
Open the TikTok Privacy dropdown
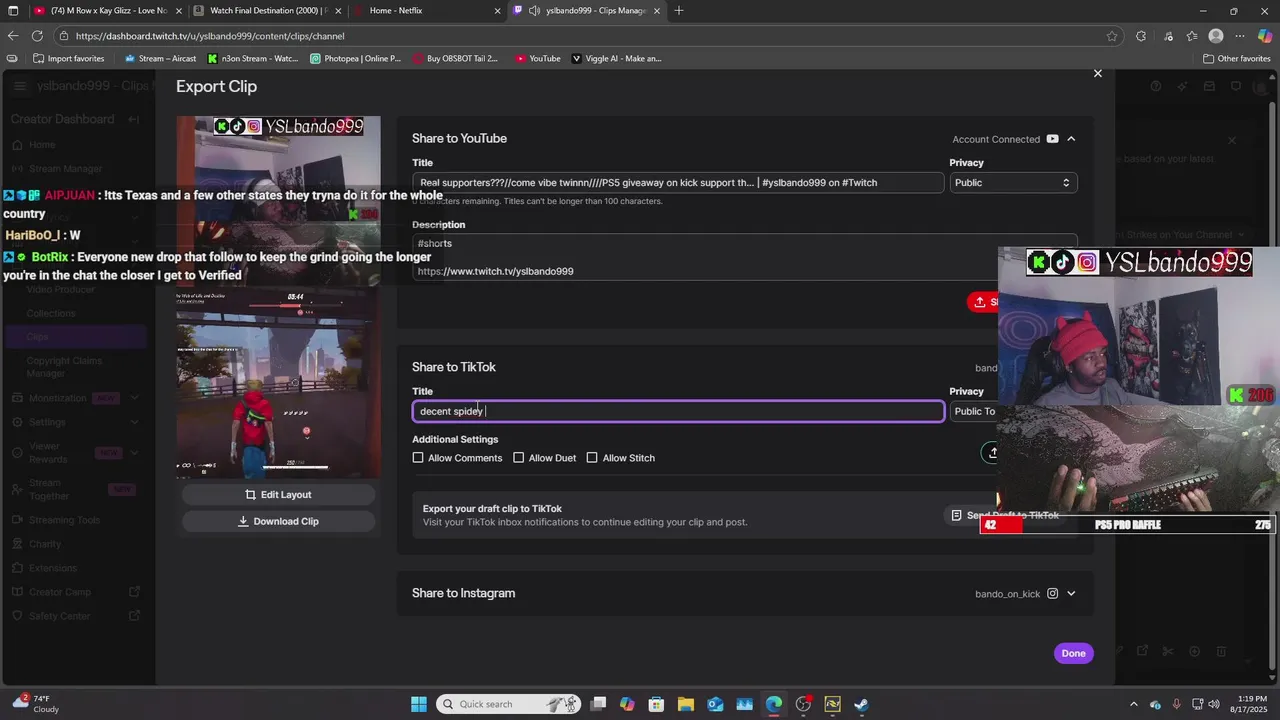point(974,411)
